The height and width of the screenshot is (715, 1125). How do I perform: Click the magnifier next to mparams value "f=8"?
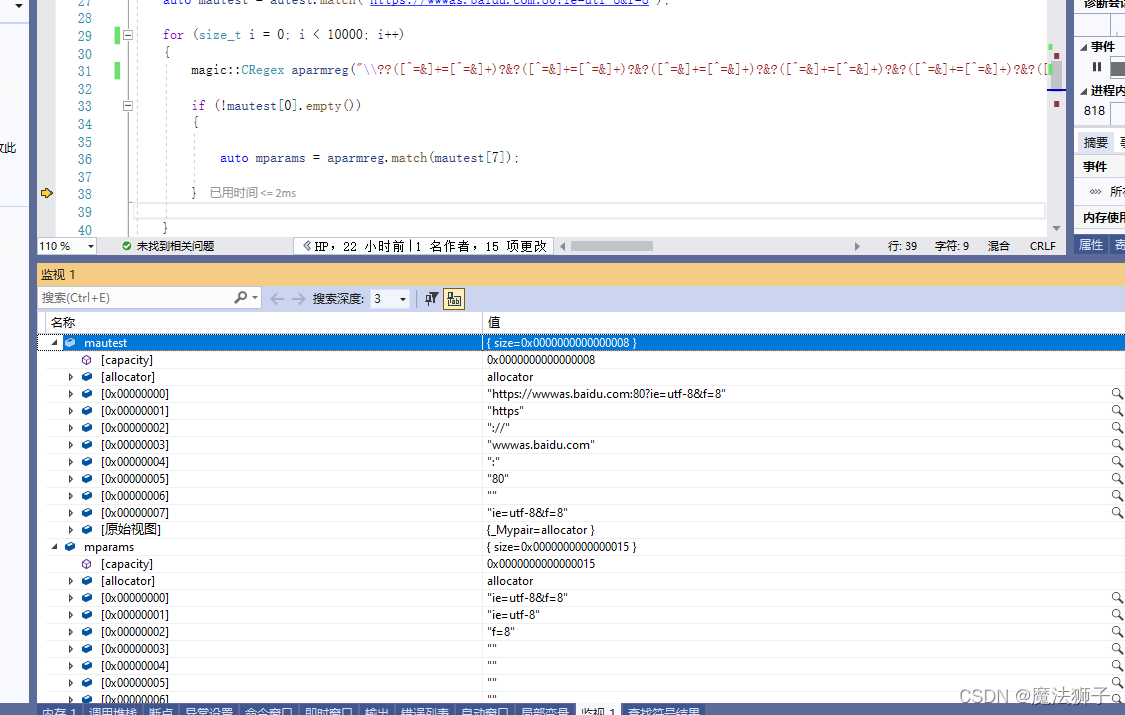click(1117, 631)
